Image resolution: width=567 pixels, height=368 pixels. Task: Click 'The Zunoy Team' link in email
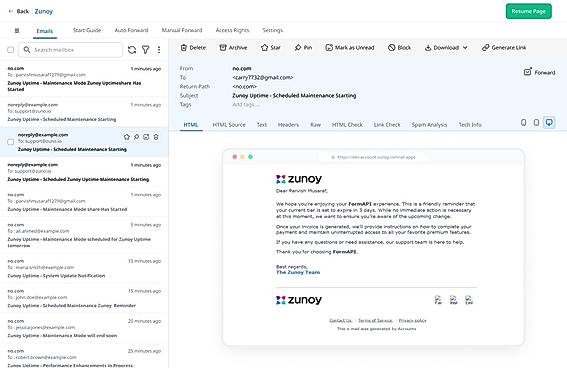coord(298,272)
